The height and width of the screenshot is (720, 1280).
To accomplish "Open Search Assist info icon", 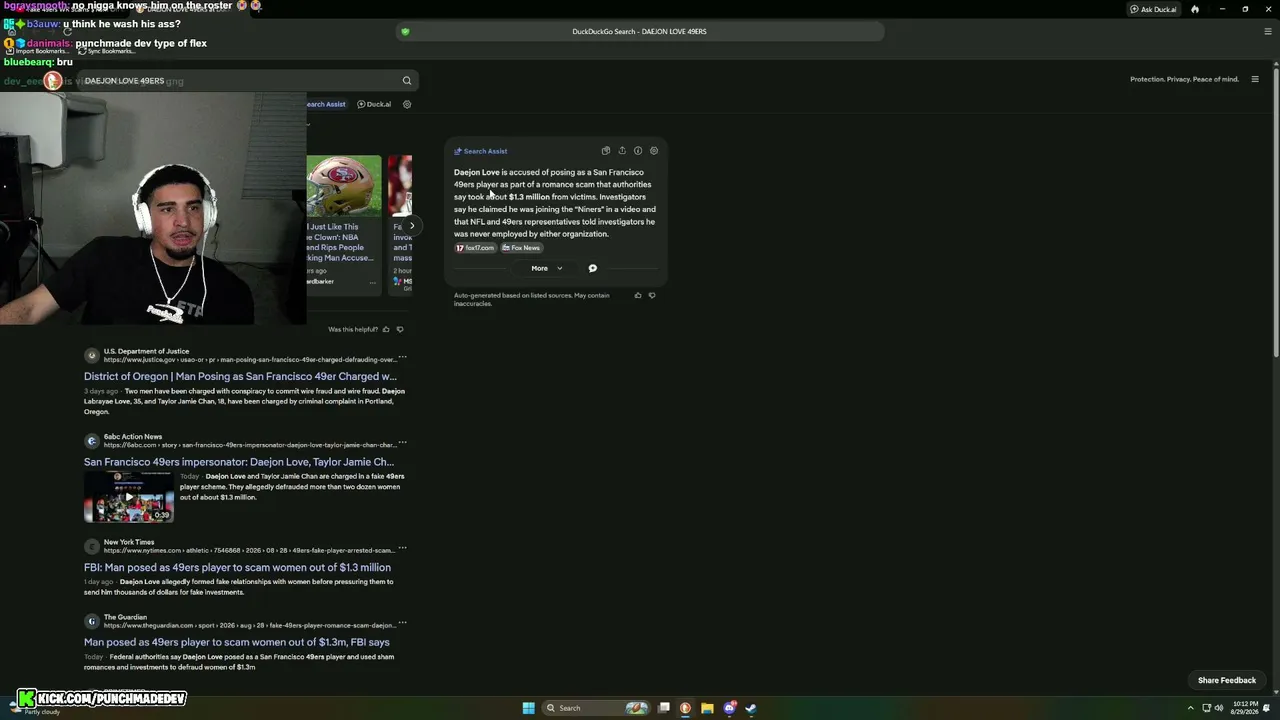I will click(x=638, y=151).
